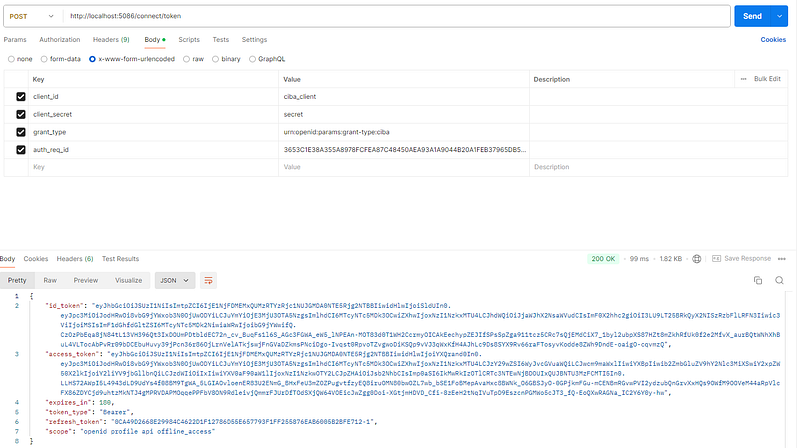Viewport: 800px width, 448px height.
Task: Open the Cookies link at top right
Action: pyautogui.click(x=773, y=40)
